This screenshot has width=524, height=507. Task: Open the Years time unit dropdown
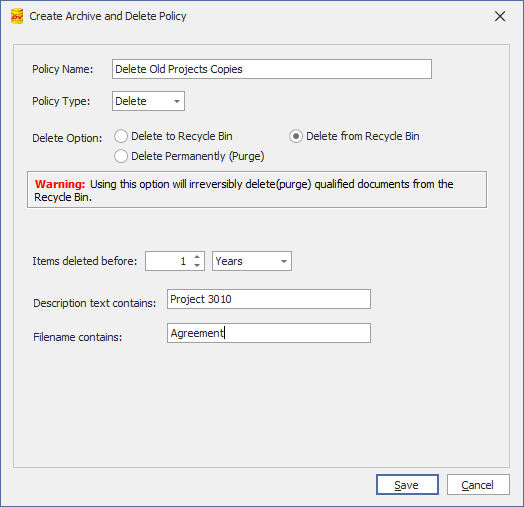coord(252,261)
